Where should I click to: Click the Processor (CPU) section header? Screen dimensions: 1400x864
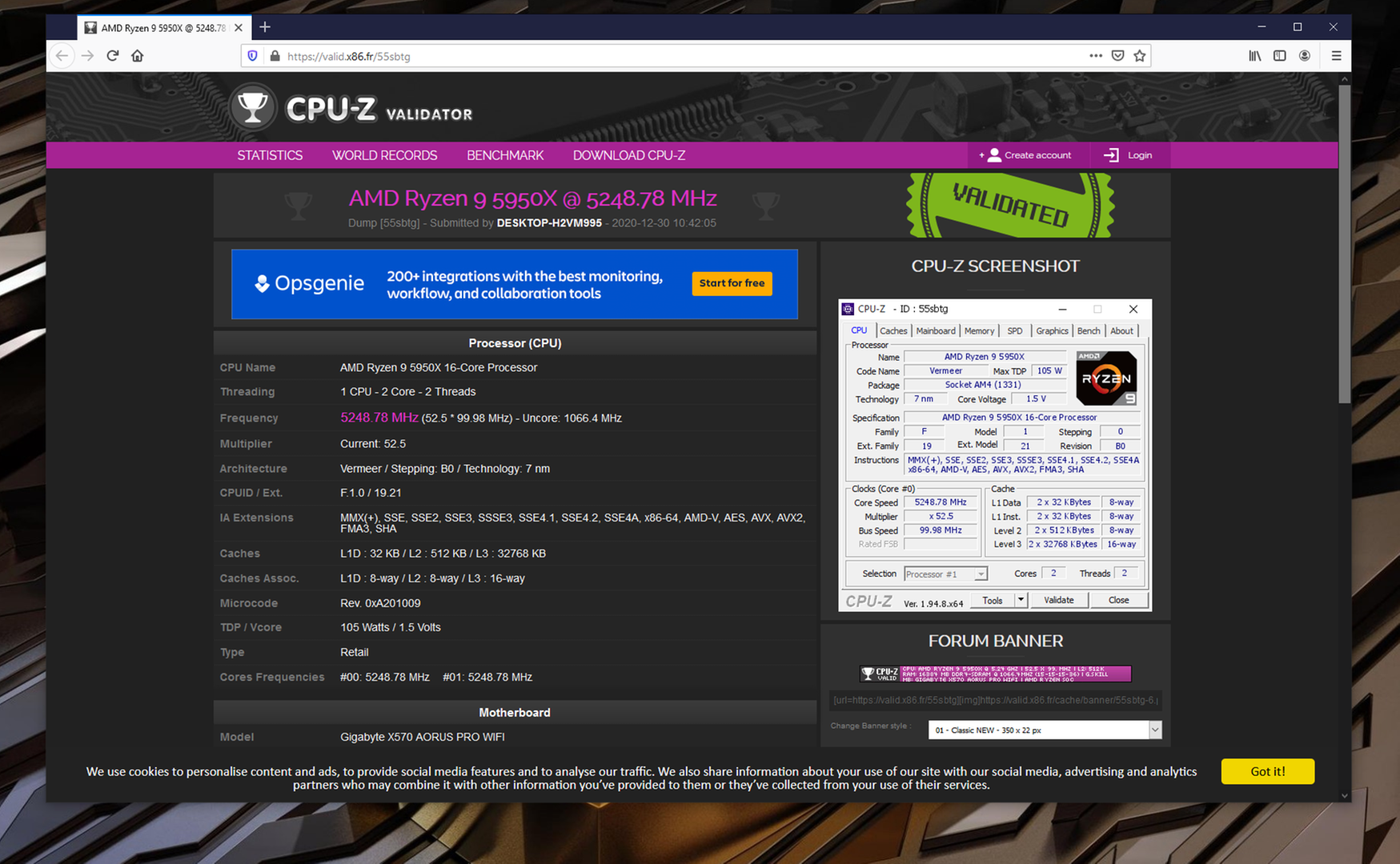coord(515,343)
